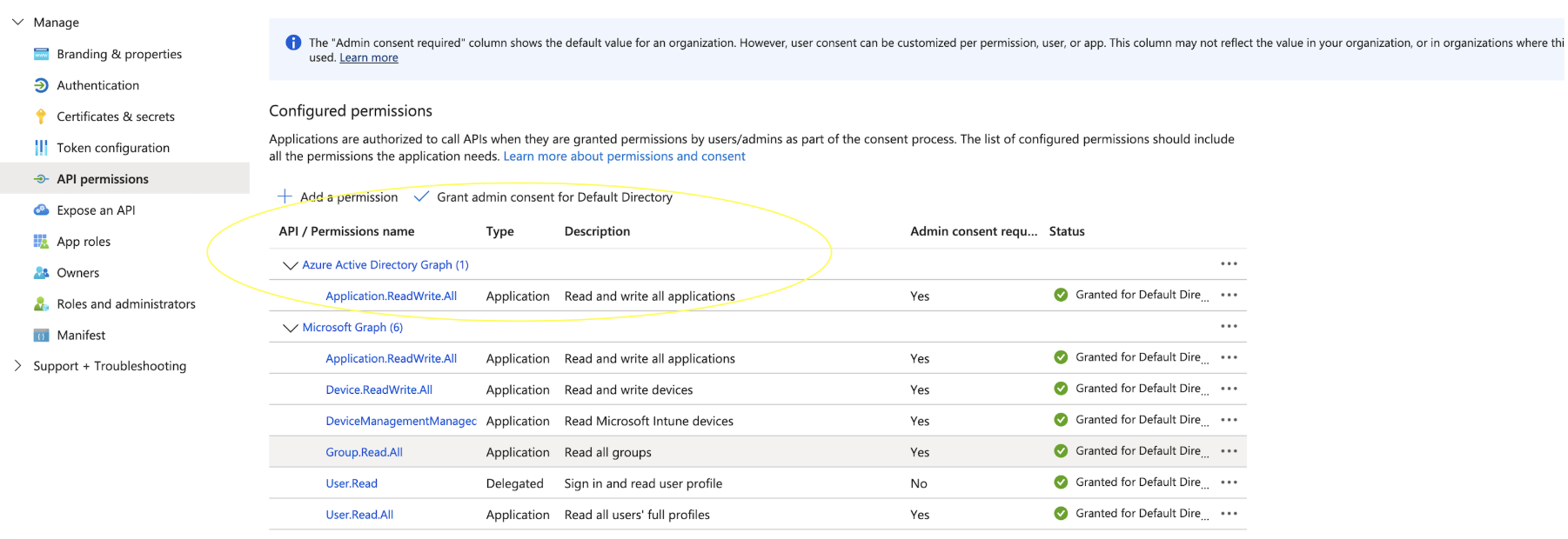Click the Status column header
The height and width of the screenshot is (539, 1568).
tap(1067, 231)
